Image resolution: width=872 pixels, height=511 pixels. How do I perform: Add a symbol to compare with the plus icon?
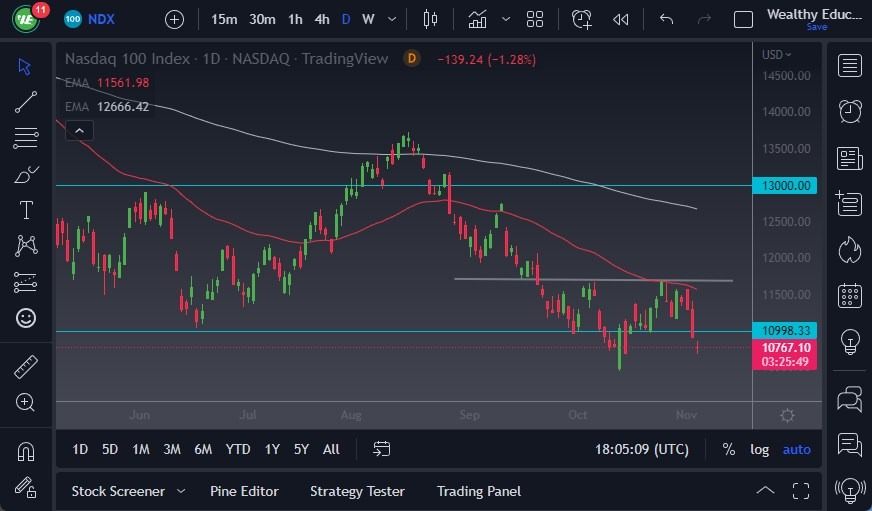tap(174, 20)
